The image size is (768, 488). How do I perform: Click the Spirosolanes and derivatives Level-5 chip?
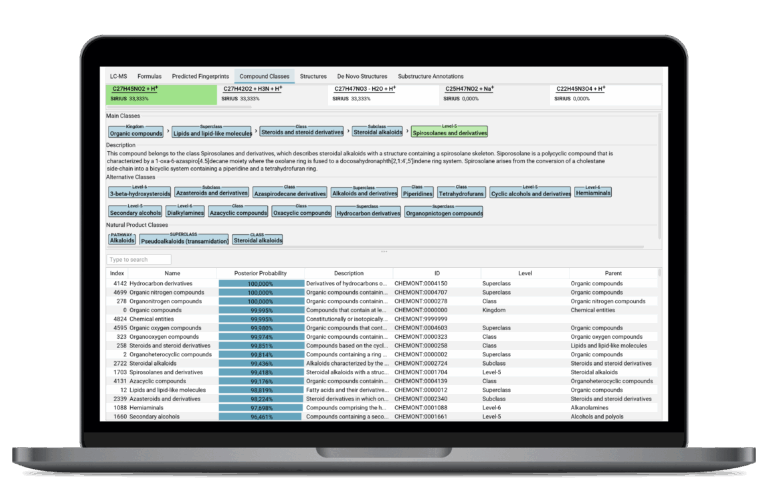[449, 131]
